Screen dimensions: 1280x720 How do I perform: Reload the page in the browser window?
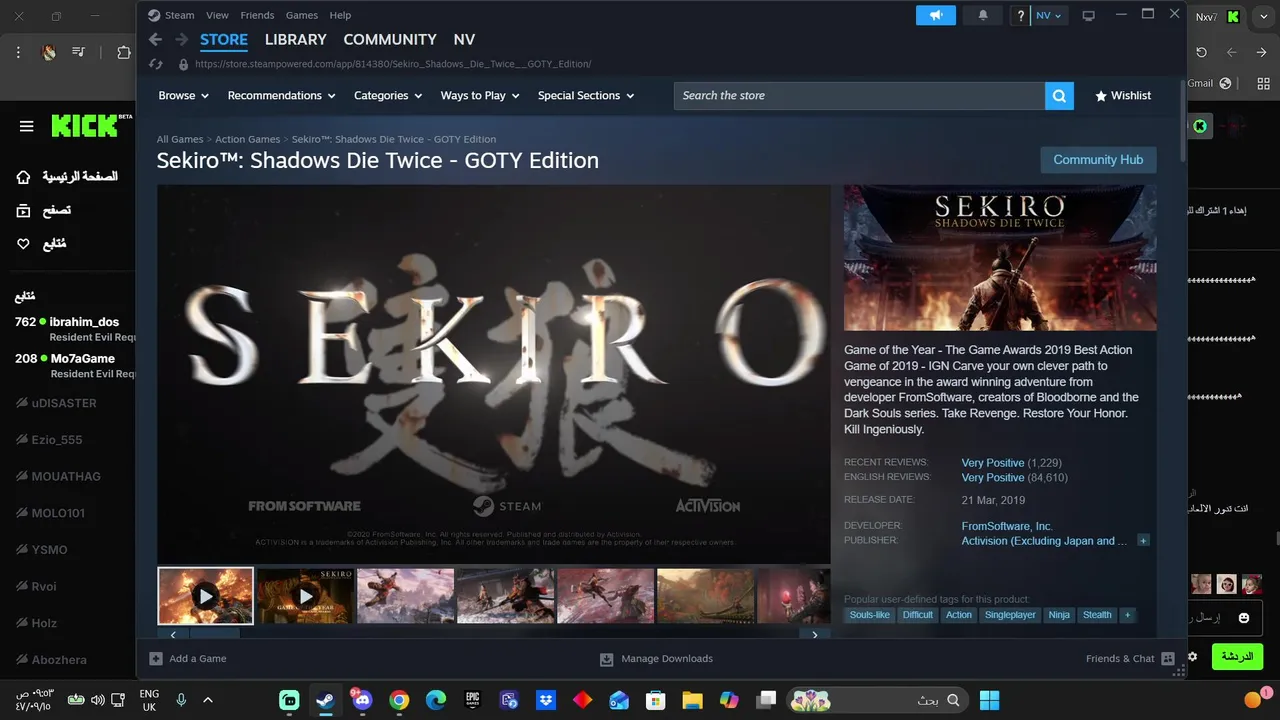pos(1201,52)
